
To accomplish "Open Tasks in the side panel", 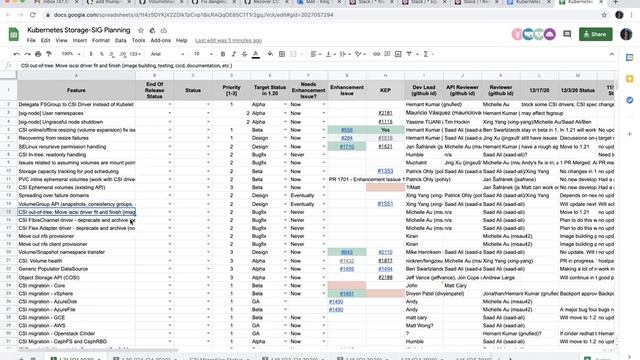I will pyautogui.click(x=629, y=100).
